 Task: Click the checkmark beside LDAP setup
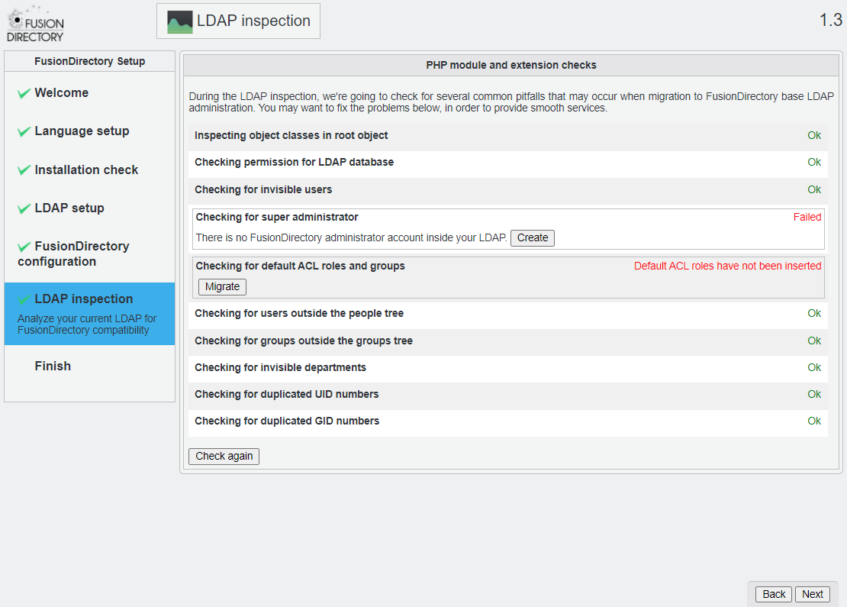tap(24, 208)
